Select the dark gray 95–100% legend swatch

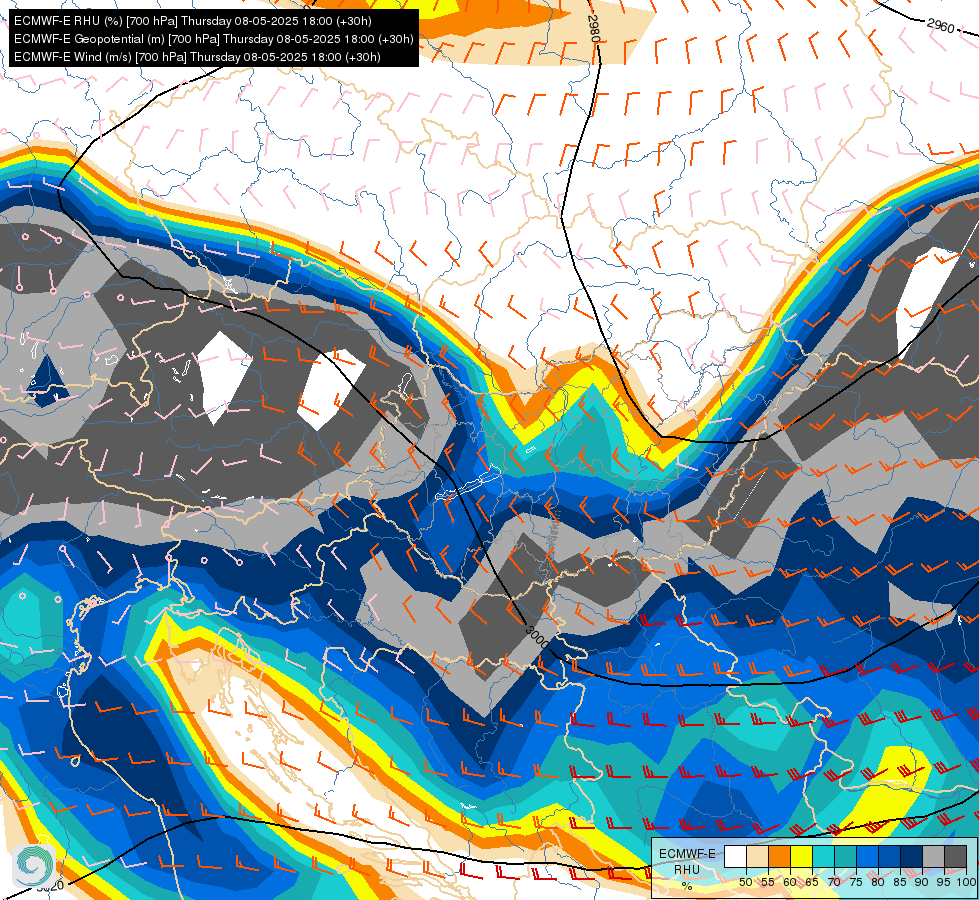(955, 856)
